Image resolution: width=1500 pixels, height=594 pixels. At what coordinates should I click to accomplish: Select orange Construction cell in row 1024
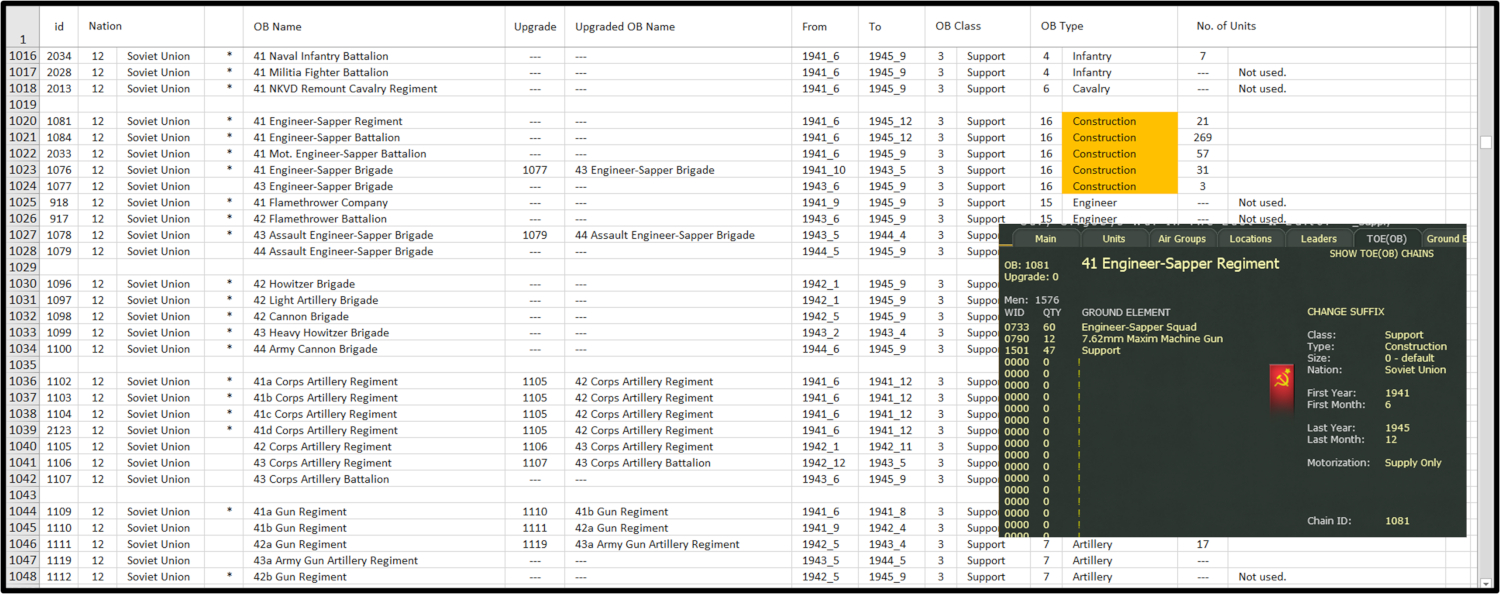pyautogui.click(x=1120, y=186)
